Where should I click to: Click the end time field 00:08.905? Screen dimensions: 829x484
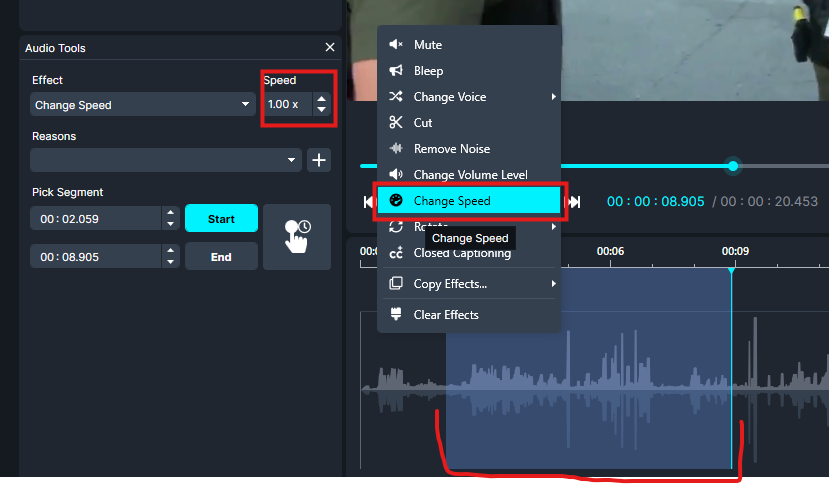pos(96,257)
